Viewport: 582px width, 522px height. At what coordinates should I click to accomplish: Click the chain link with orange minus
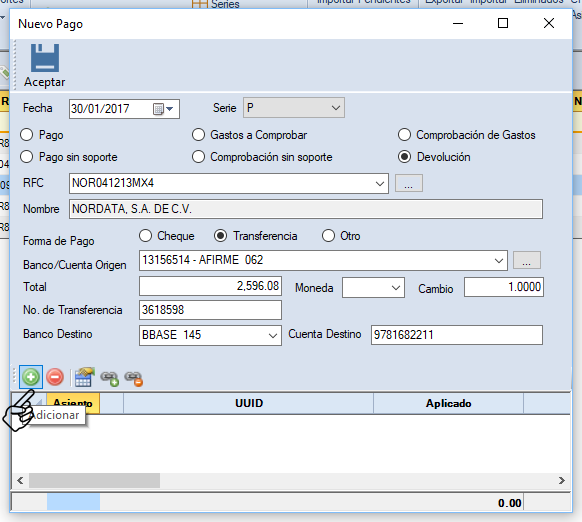[134, 378]
